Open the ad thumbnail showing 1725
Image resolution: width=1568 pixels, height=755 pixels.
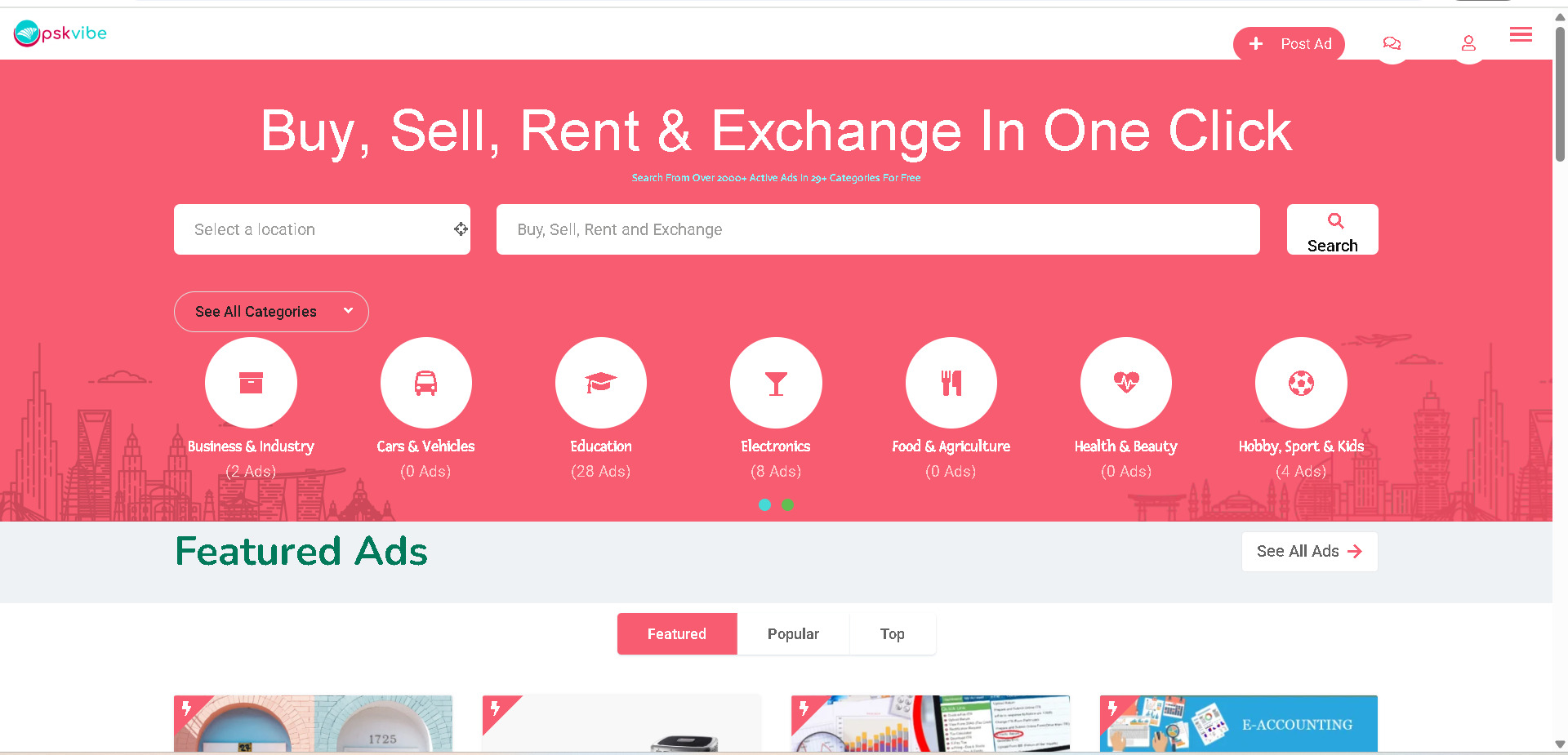(x=313, y=724)
